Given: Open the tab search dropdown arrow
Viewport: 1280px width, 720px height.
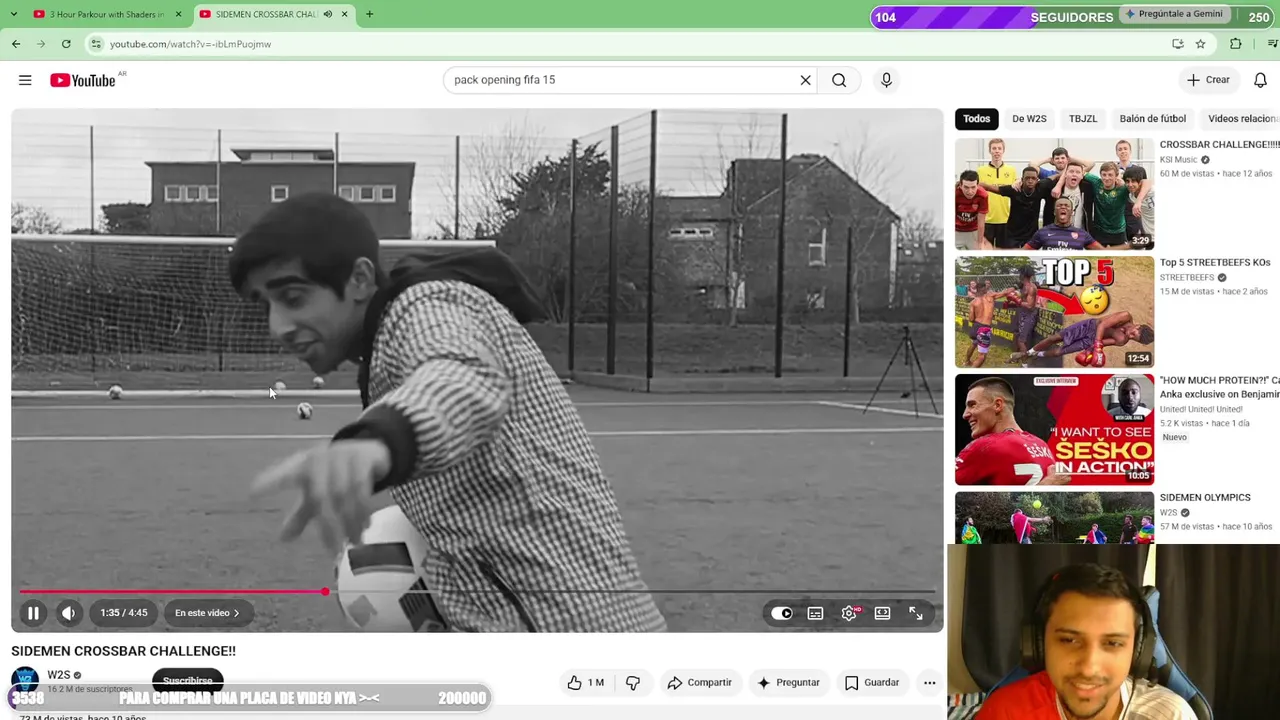Looking at the screenshot, I should coord(13,14).
